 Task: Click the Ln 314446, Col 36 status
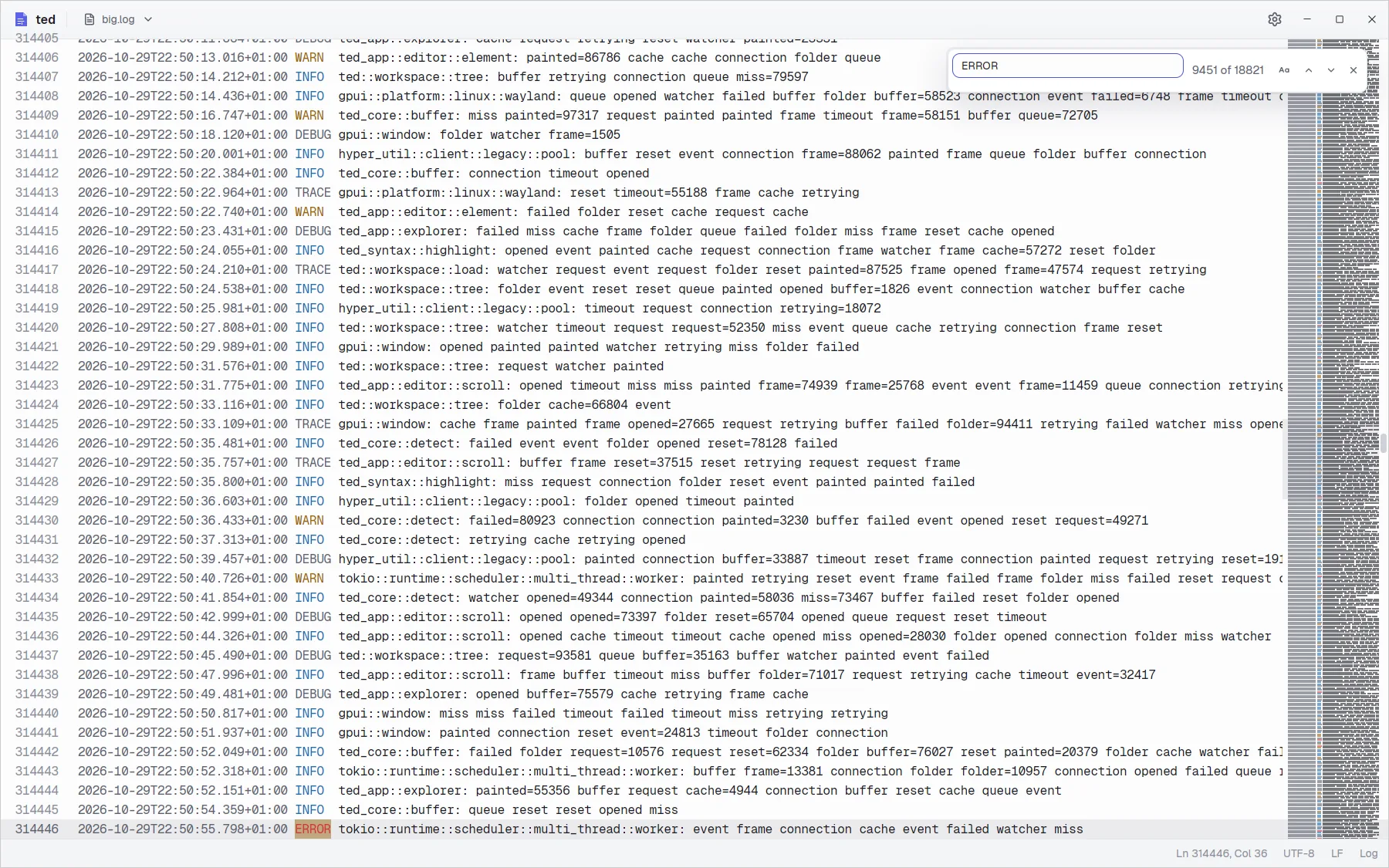coord(1222,853)
